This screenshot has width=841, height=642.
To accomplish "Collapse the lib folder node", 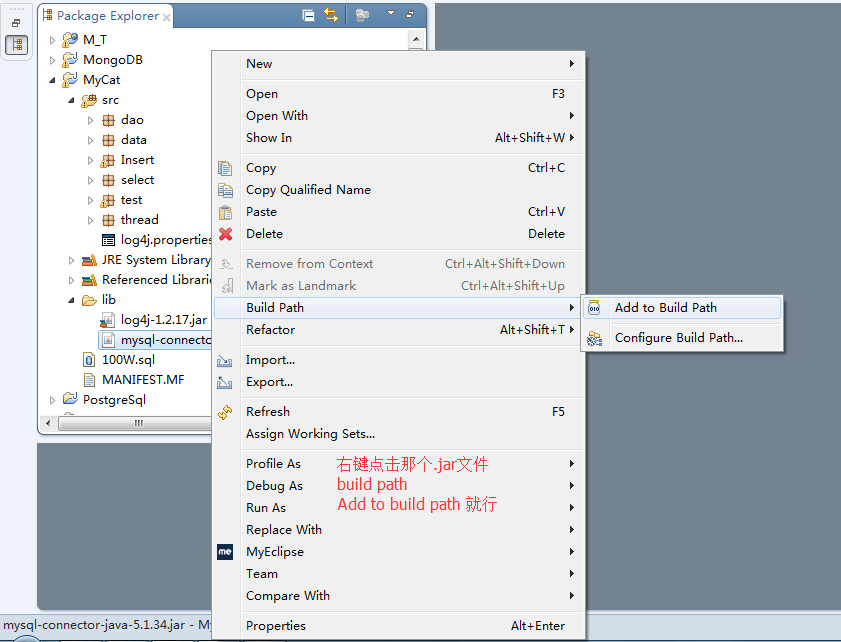I will click(x=71, y=300).
